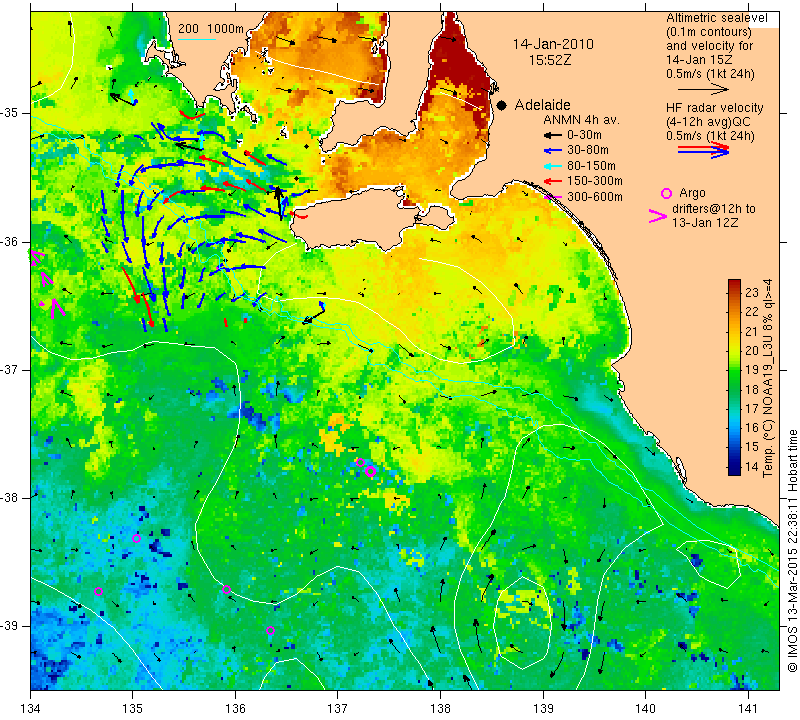This screenshot has width=800, height=720.
Task: Click the black 0-30m legend arrow
Action: 552,136
